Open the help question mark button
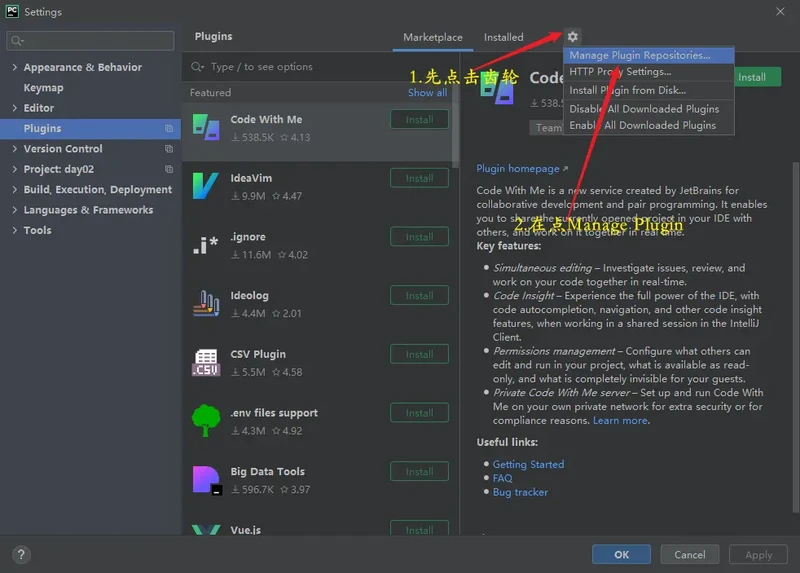 [21, 554]
